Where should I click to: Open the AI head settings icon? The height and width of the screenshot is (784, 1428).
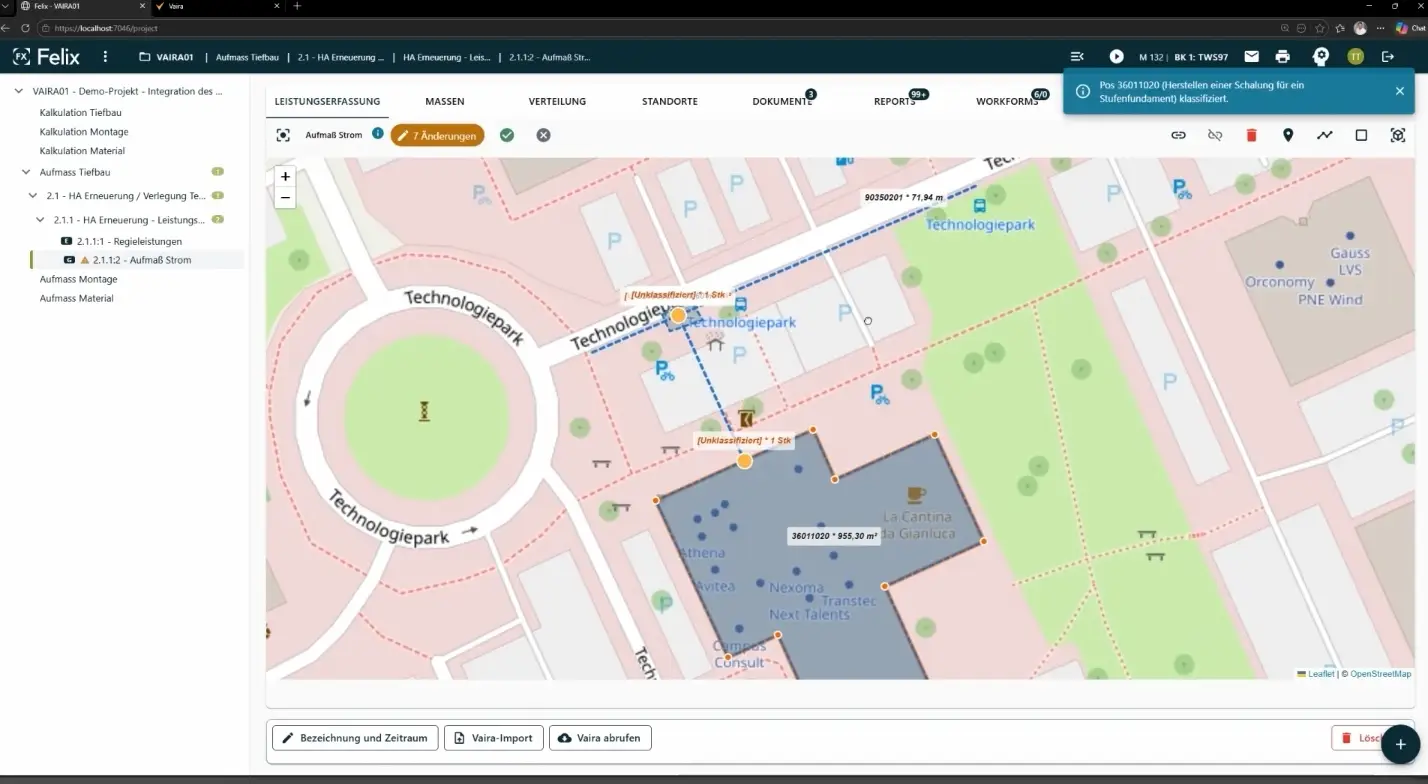tap(1320, 57)
